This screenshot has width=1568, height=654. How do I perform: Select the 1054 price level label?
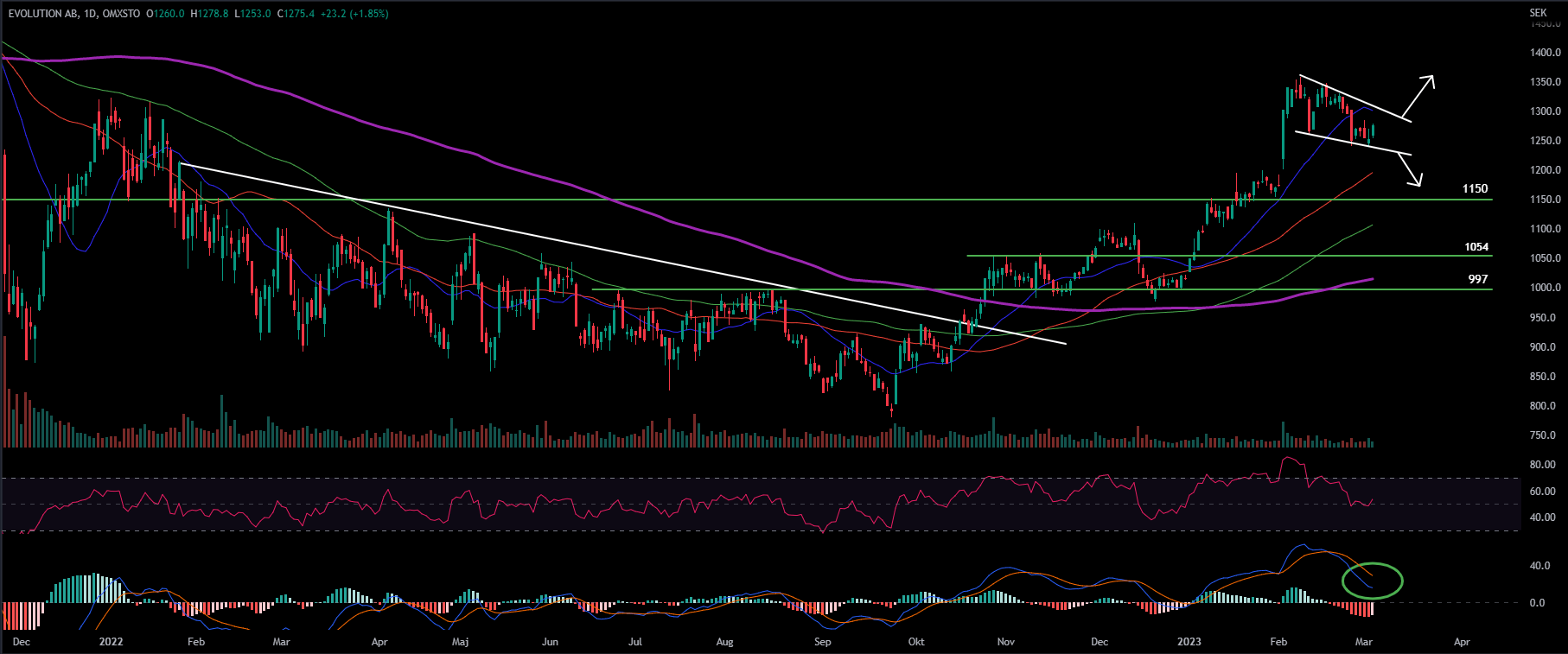pos(1476,247)
